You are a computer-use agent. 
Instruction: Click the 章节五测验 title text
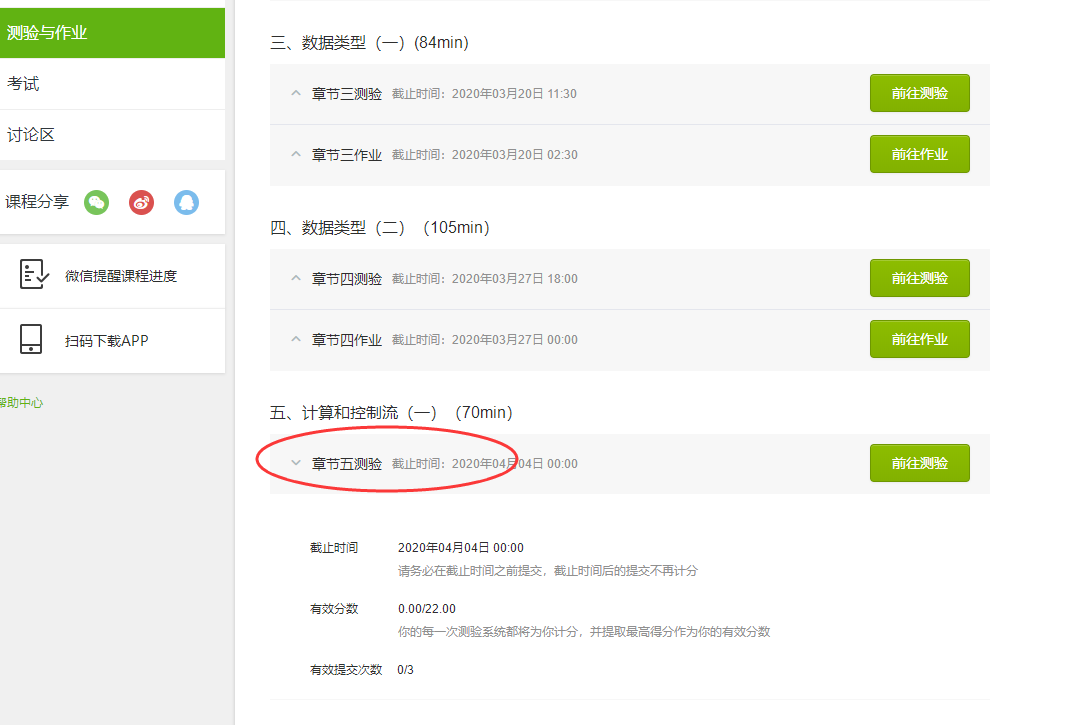point(346,464)
